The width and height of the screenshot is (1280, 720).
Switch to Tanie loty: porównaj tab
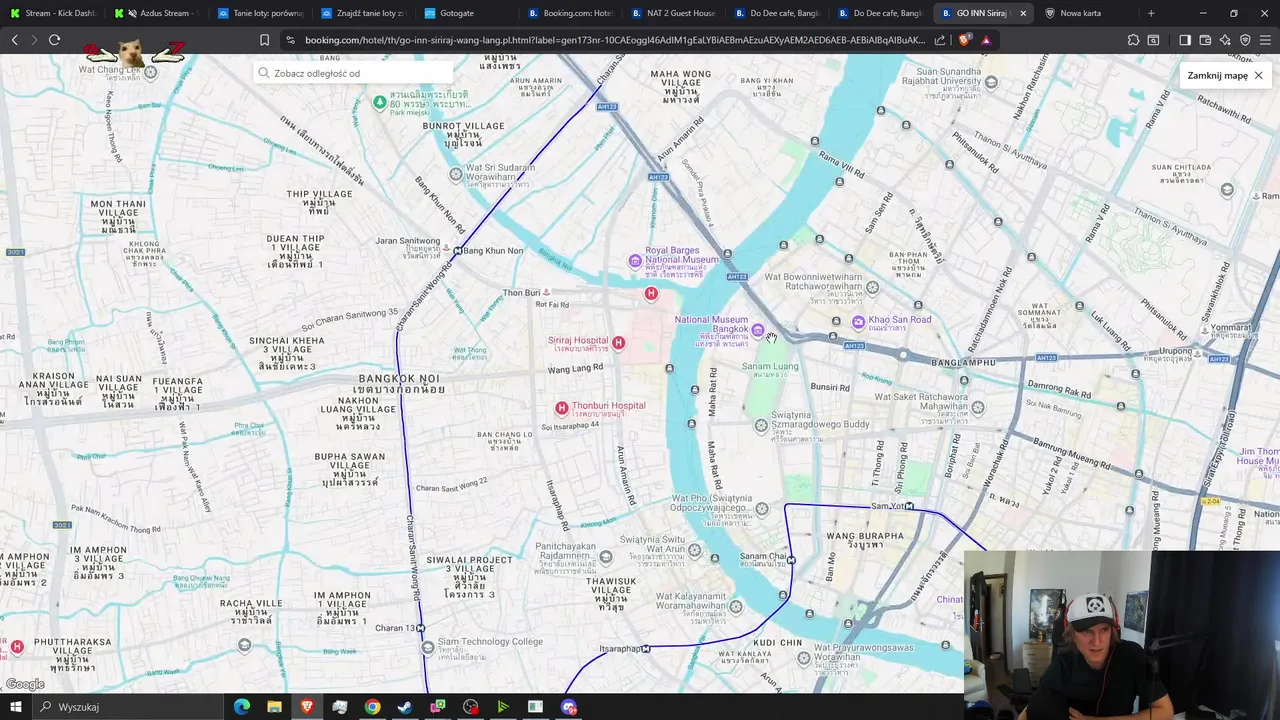260,13
